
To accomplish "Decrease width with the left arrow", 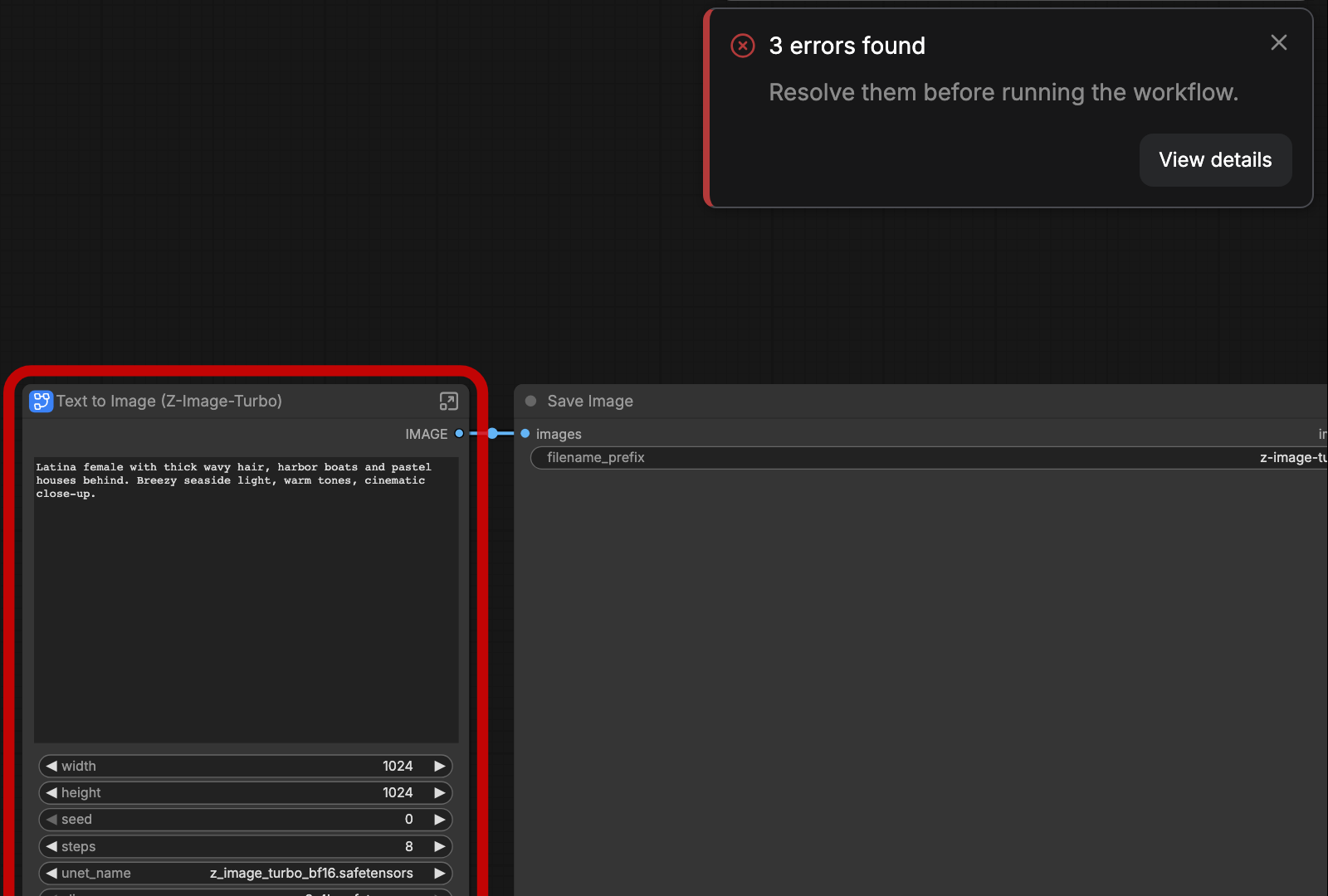I will click(51, 766).
